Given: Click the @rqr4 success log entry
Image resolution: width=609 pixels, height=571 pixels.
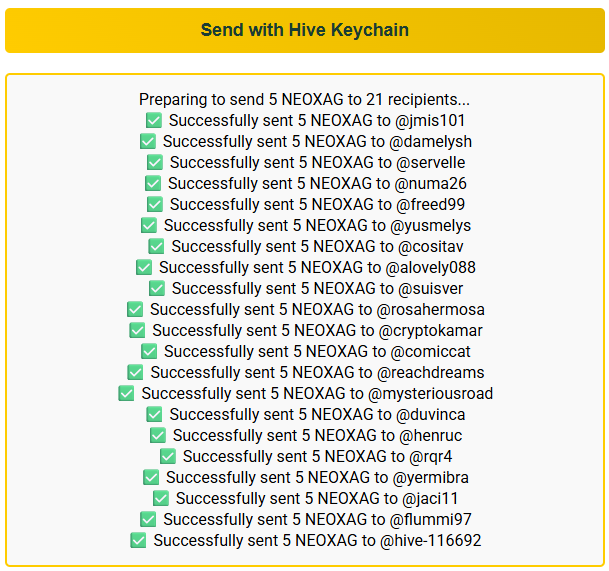Looking at the screenshot, I should click(x=306, y=456).
